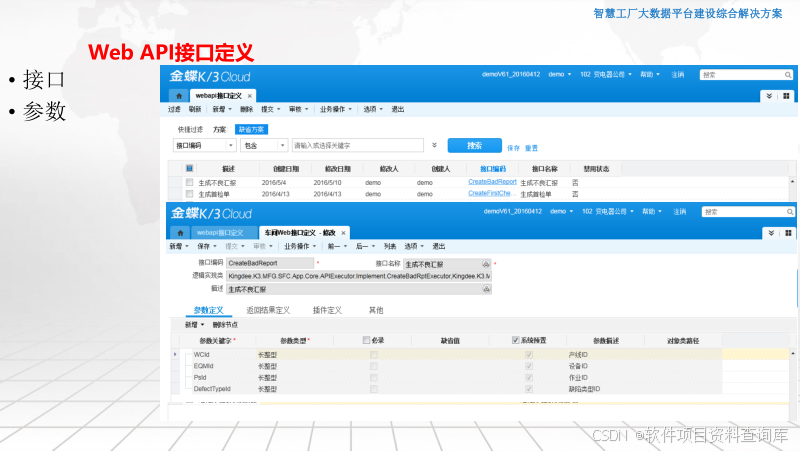The width and height of the screenshot is (800, 451).
Task: Toggle select-all checkbox in list header
Action: click(x=189, y=168)
